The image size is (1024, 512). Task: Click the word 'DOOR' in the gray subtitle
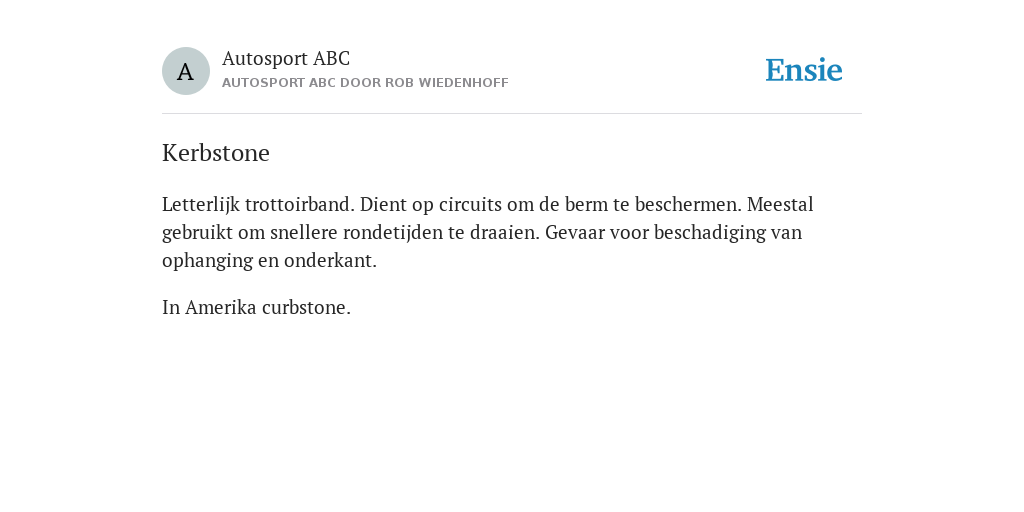360,83
